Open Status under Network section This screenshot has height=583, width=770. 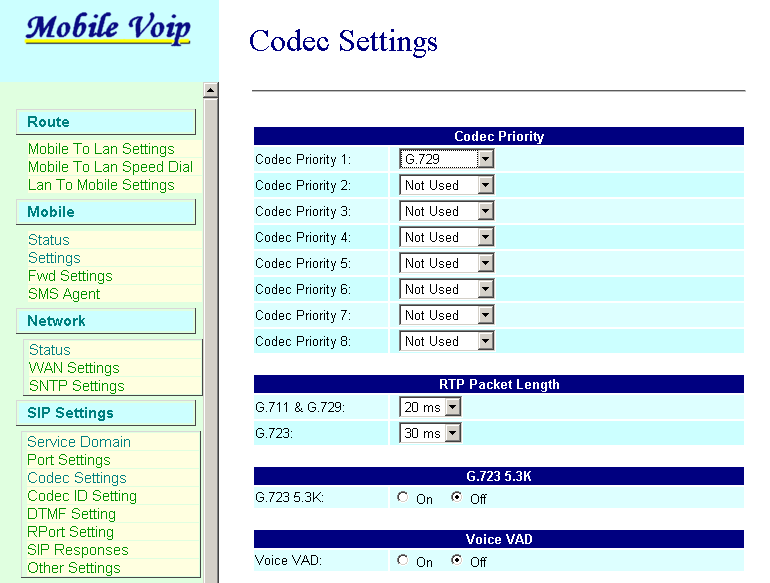pos(50,350)
